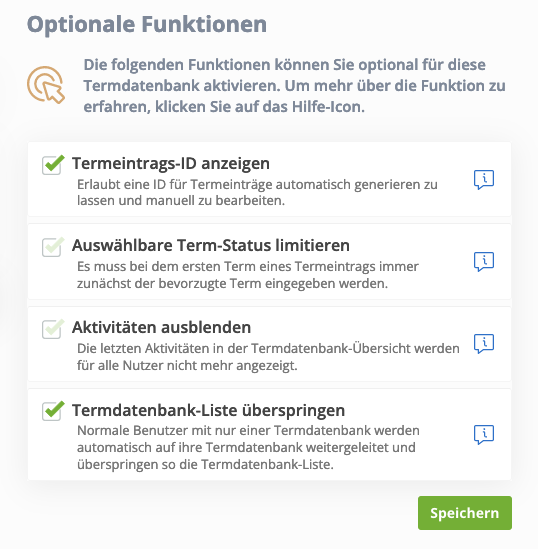Click the Aktivitäten ausblenden title label
538x549 pixels.
[x=161, y=327]
